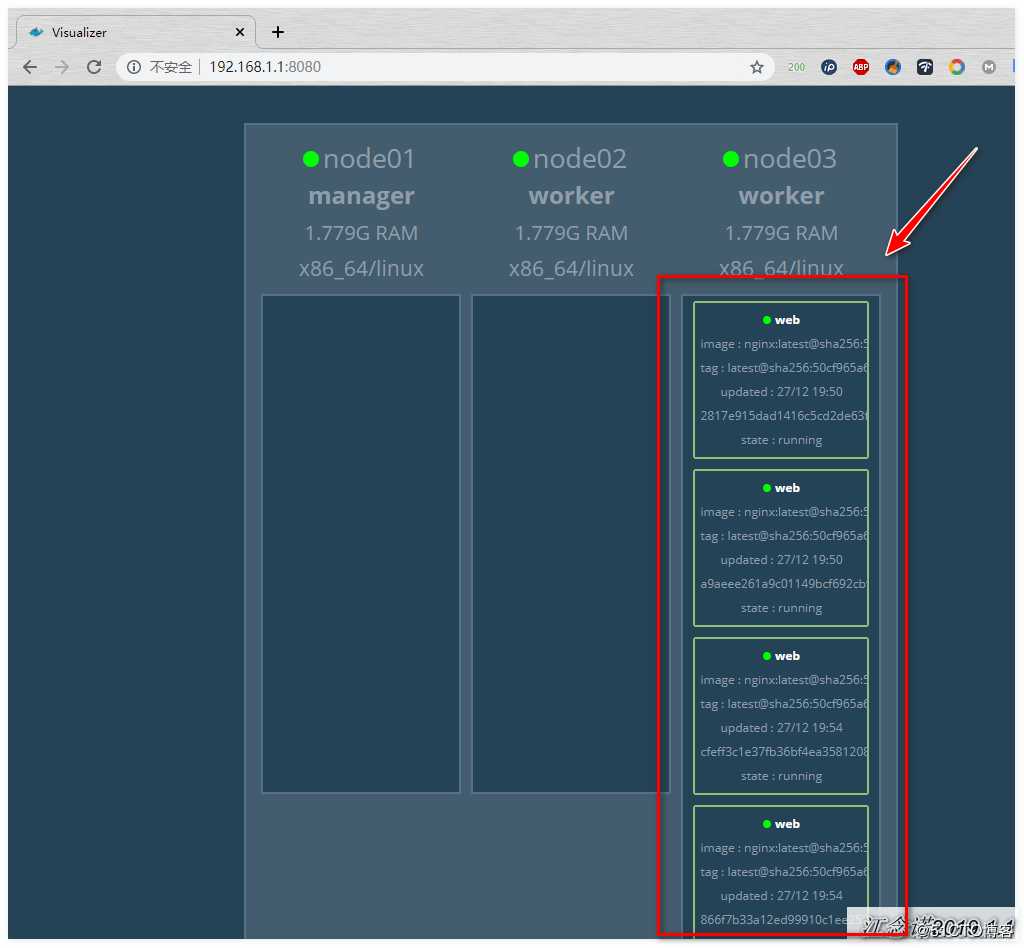Viewport: 1024px width, 948px height.
Task: Click the 1.779G RAM text under node01
Action: 361,233
